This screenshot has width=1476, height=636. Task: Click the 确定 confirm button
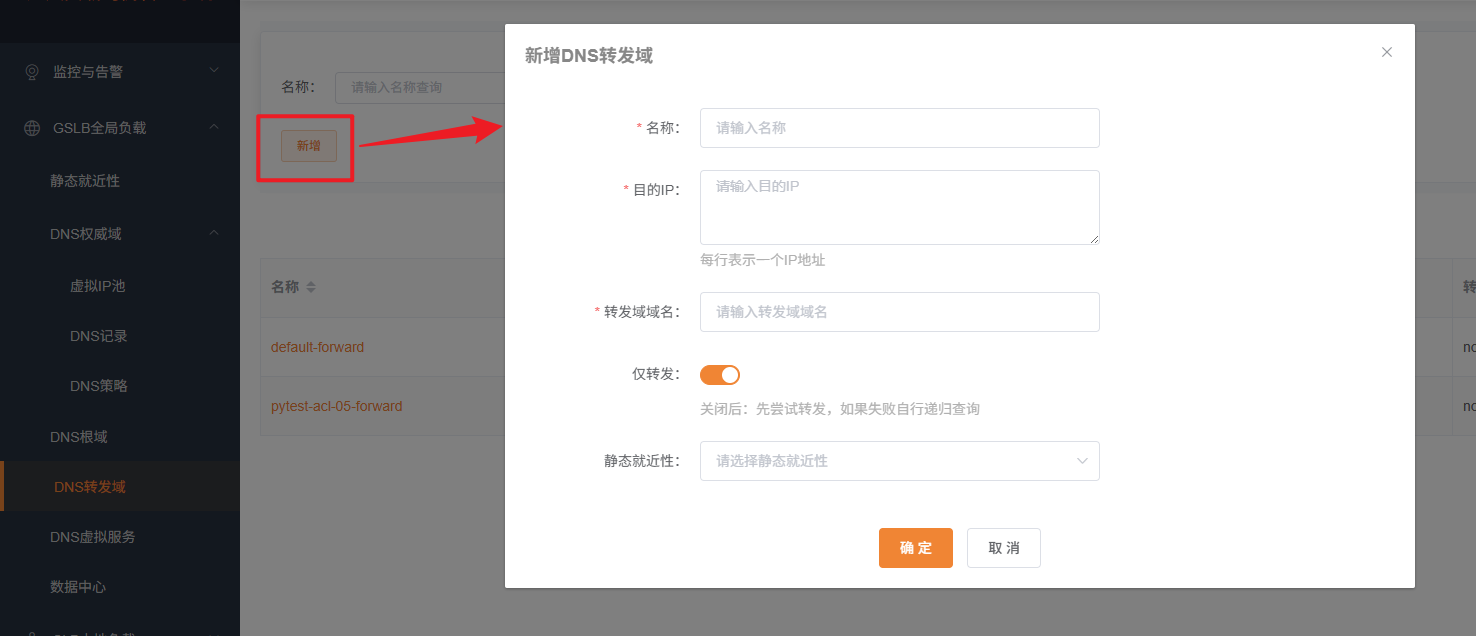click(x=915, y=547)
